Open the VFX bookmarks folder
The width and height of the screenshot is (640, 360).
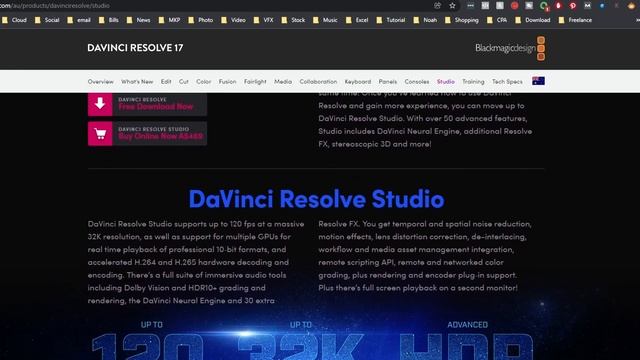[x=263, y=20]
